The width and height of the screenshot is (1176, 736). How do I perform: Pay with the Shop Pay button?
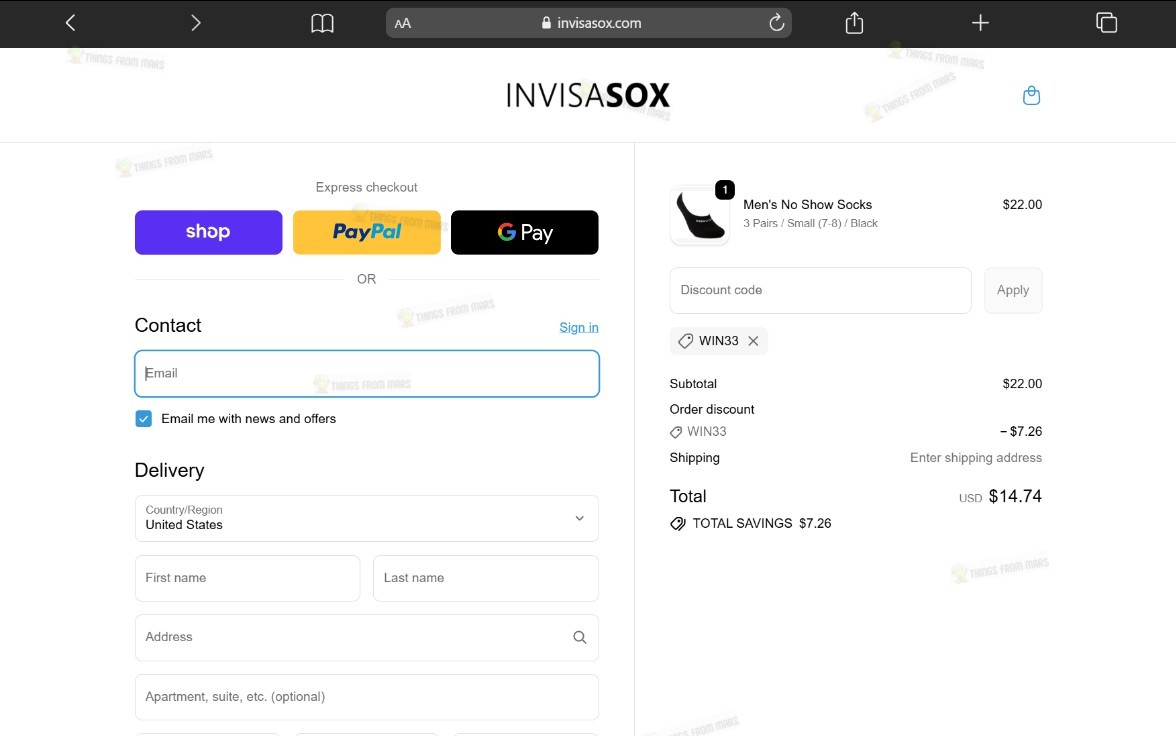coord(208,233)
